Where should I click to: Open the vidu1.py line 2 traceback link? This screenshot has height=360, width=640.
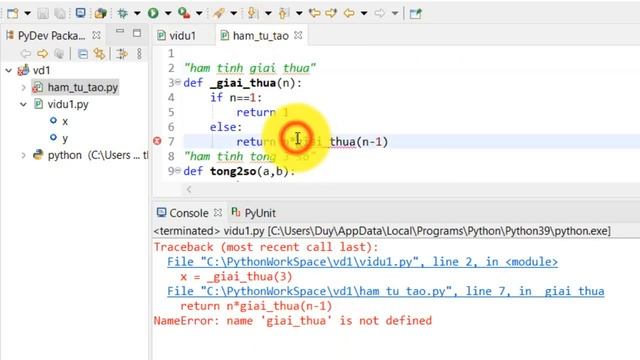(362, 262)
